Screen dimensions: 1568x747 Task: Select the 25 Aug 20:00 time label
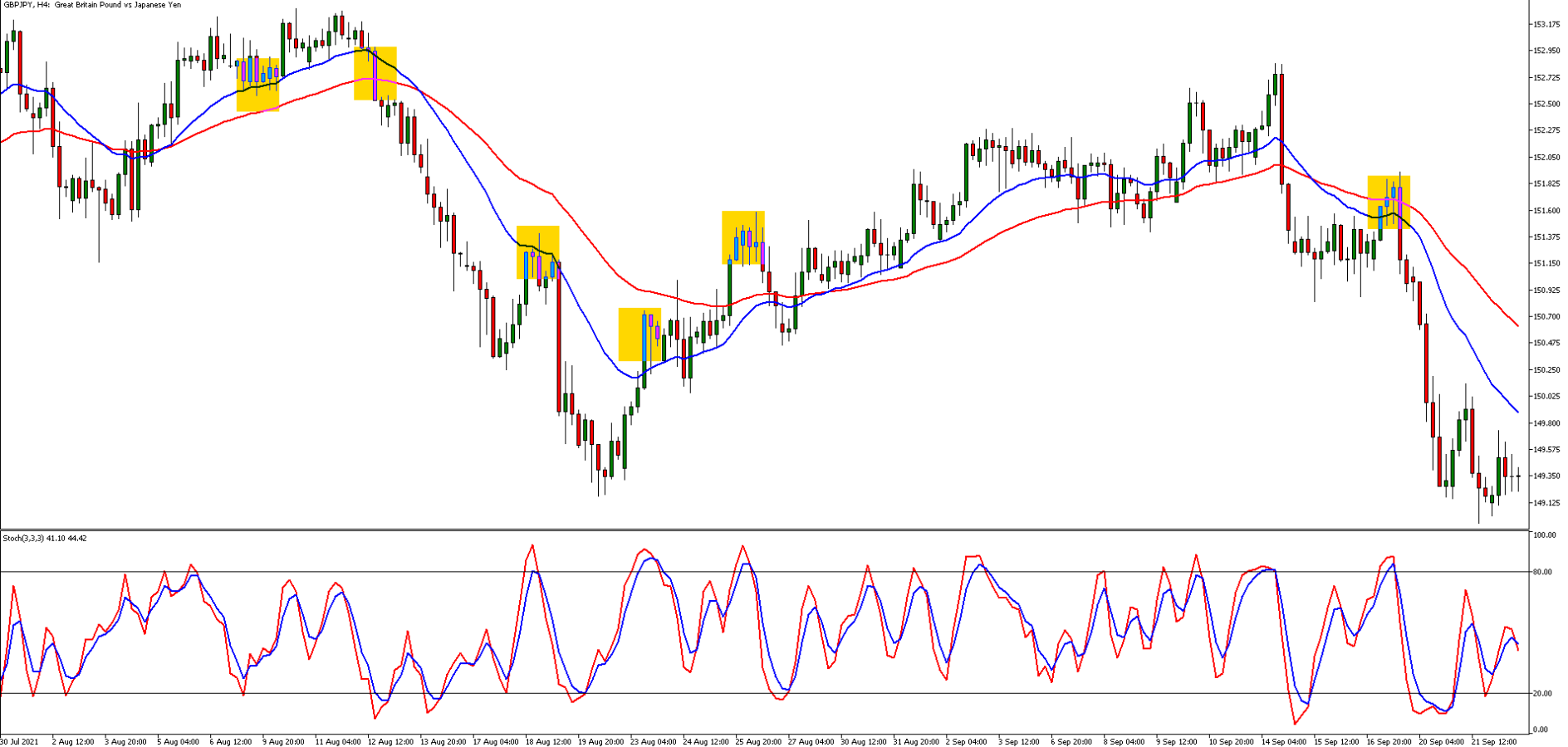click(760, 741)
